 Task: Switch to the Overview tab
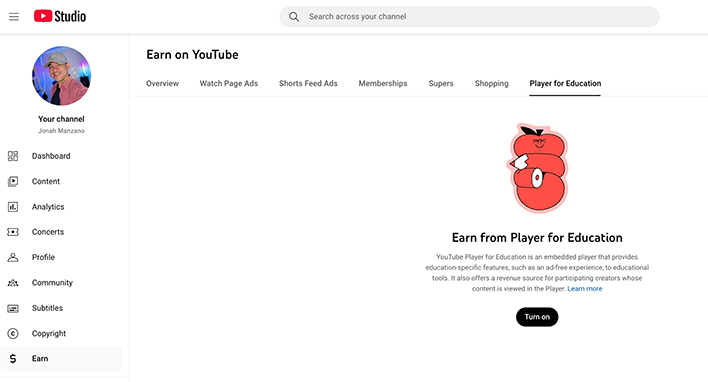(x=162, y=84)
